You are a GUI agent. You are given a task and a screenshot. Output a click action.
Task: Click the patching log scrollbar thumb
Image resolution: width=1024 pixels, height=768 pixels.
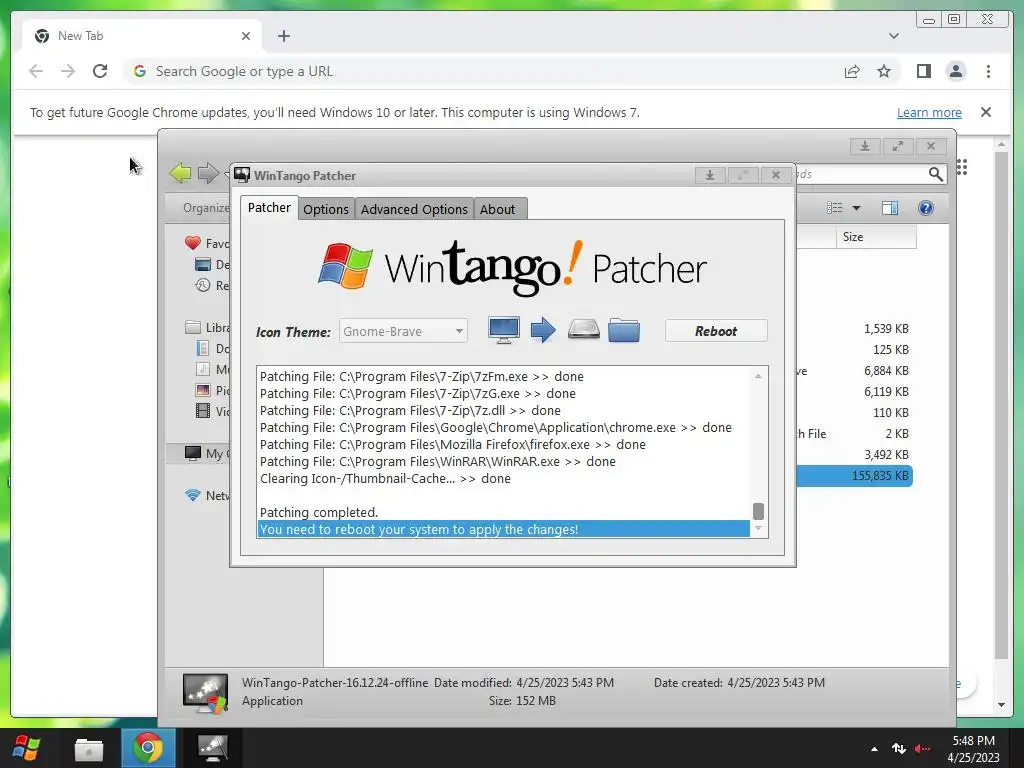[758, 511]
